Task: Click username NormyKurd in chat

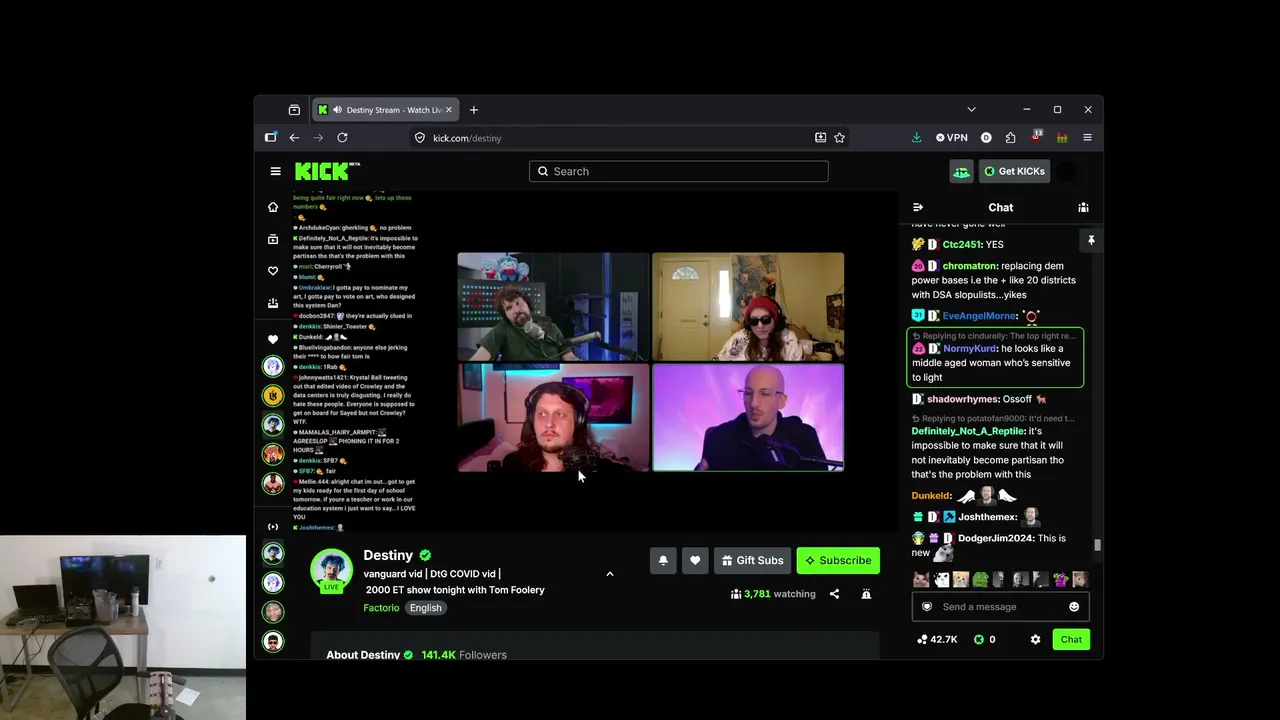Action: pyautogui.click(x=970, y=348)
